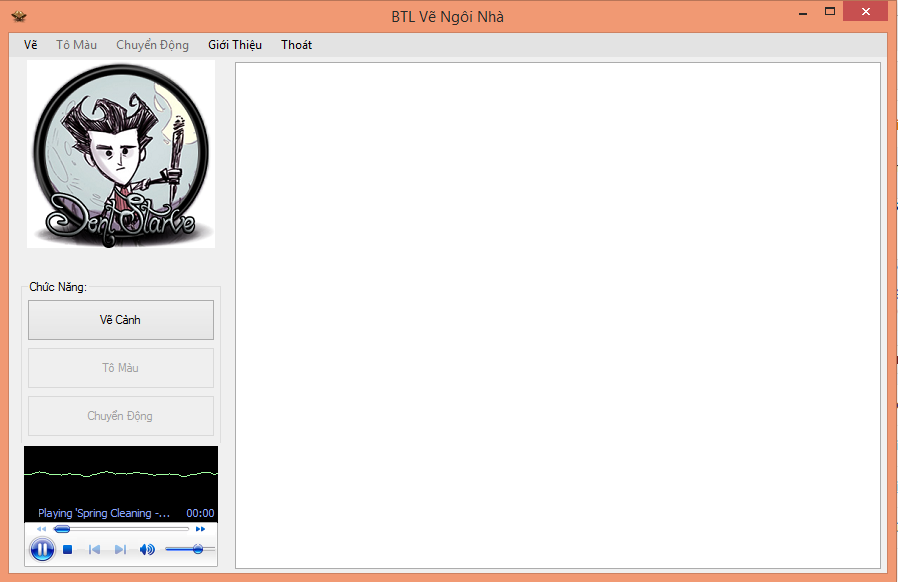Click the Don't Starve character image
Viewport: 898px width, 582px height.
pyautogui.click(x=121, y=154)
